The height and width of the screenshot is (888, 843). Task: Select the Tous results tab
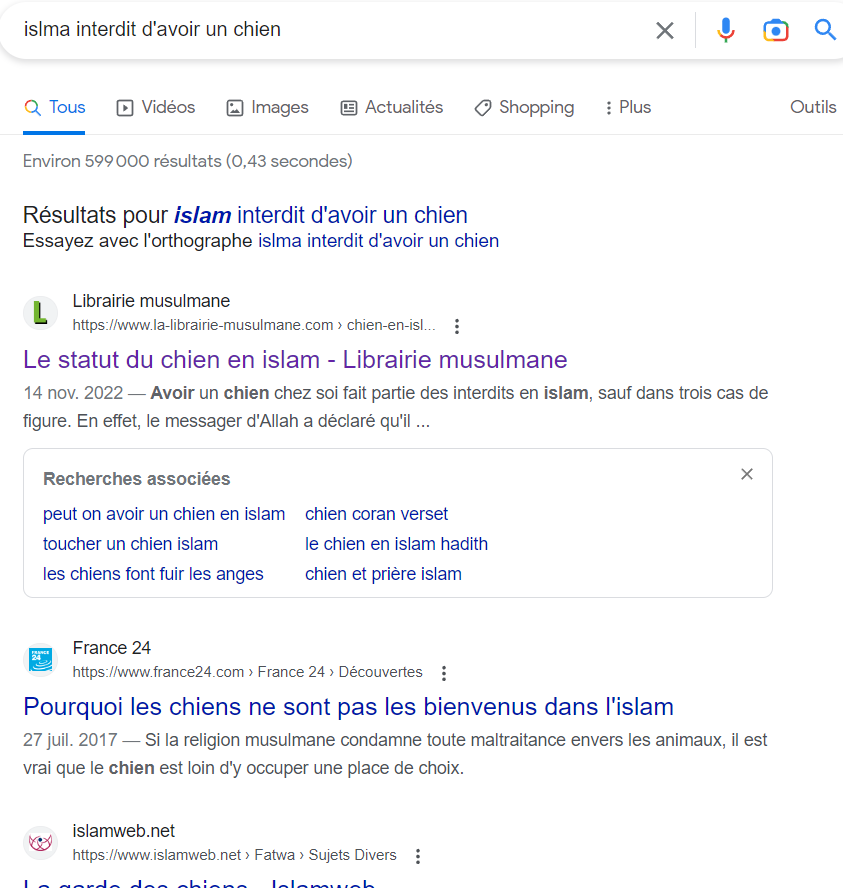[x=54, y=107]
